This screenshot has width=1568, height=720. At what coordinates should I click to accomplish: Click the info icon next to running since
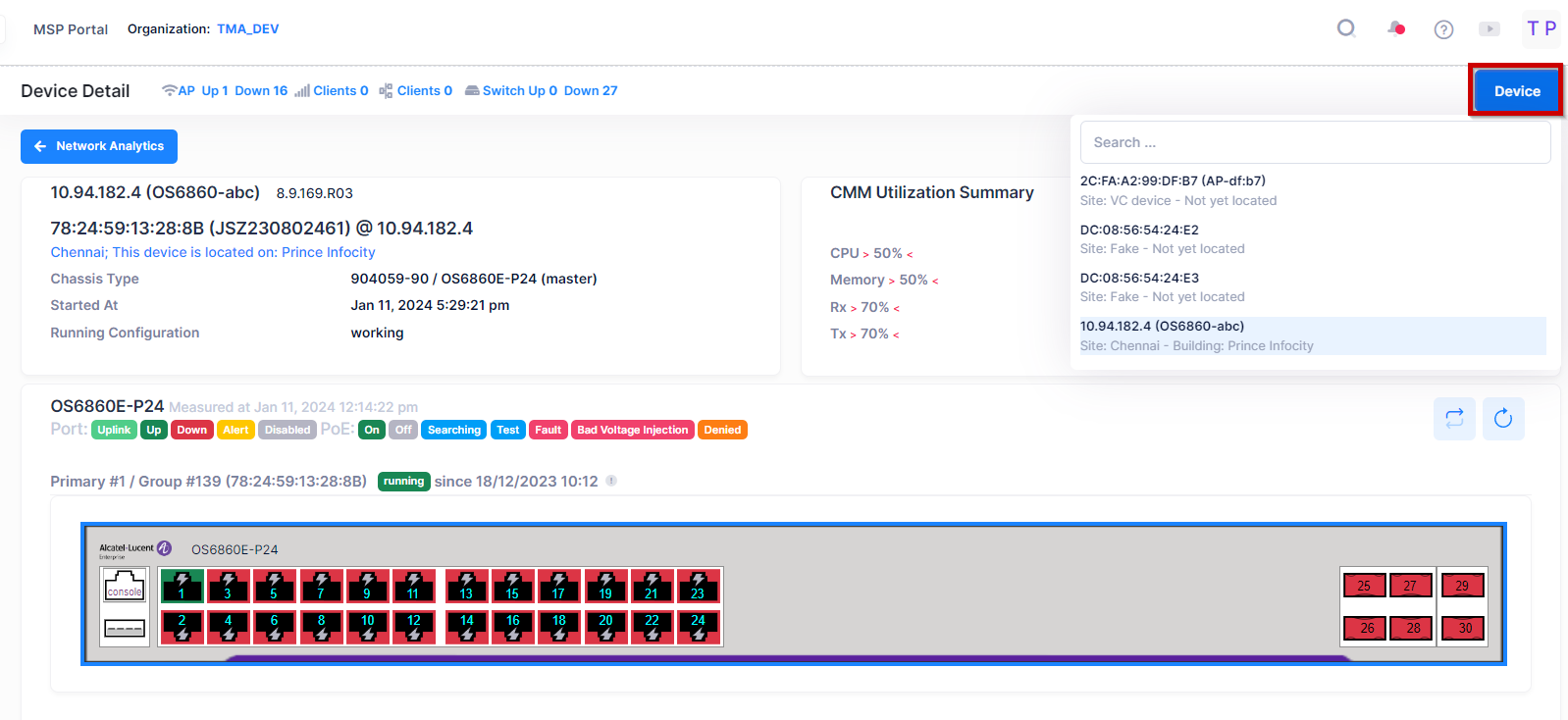[x=611, y=481]
